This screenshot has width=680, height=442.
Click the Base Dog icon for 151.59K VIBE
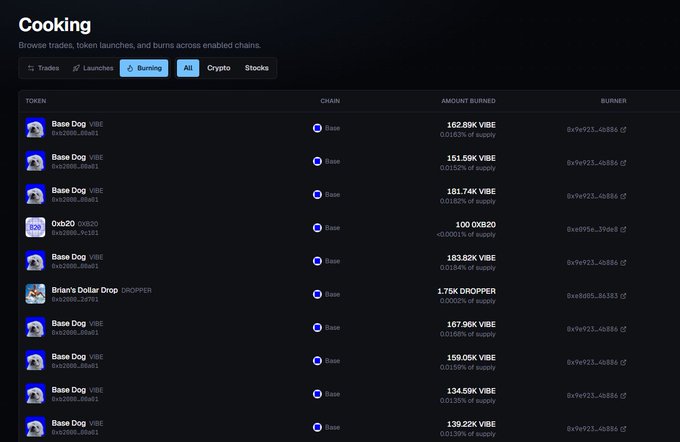35,161
